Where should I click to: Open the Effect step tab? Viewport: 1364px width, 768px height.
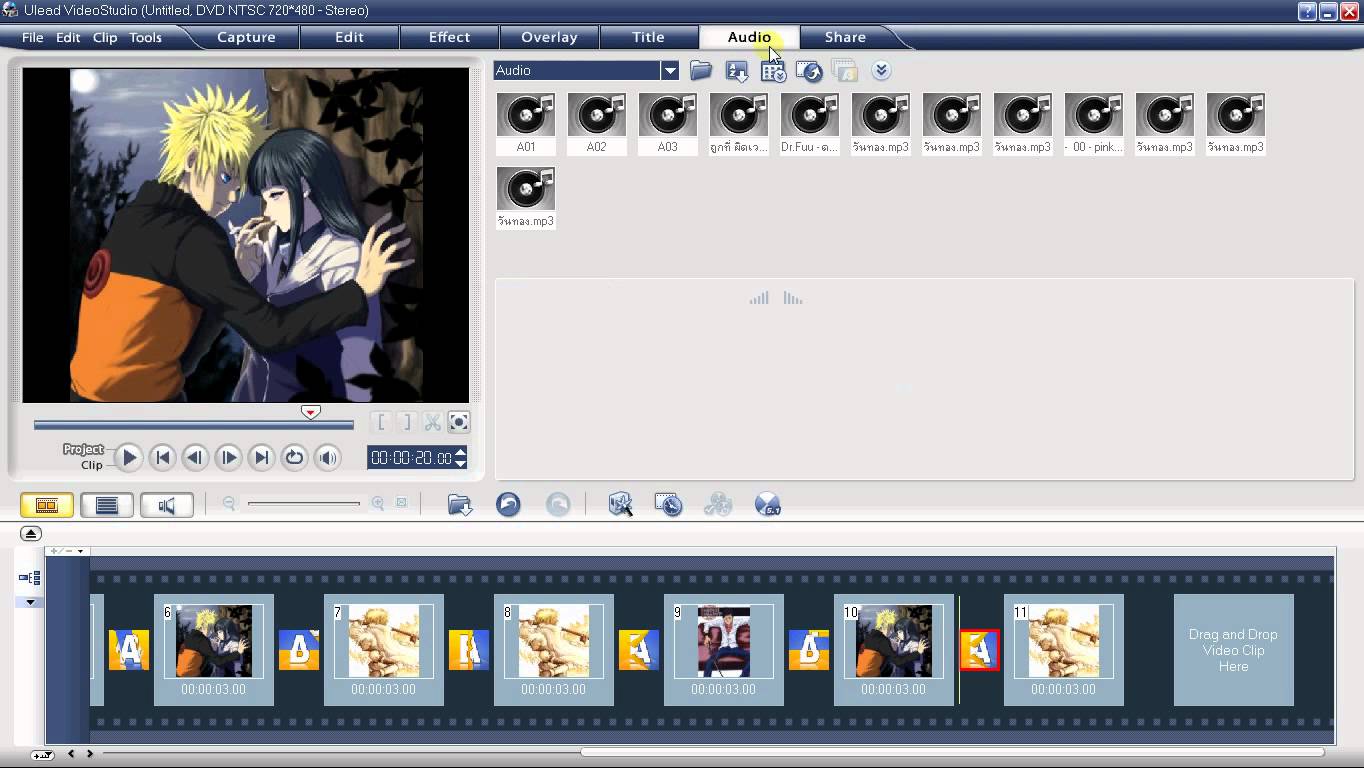[449, 37]
